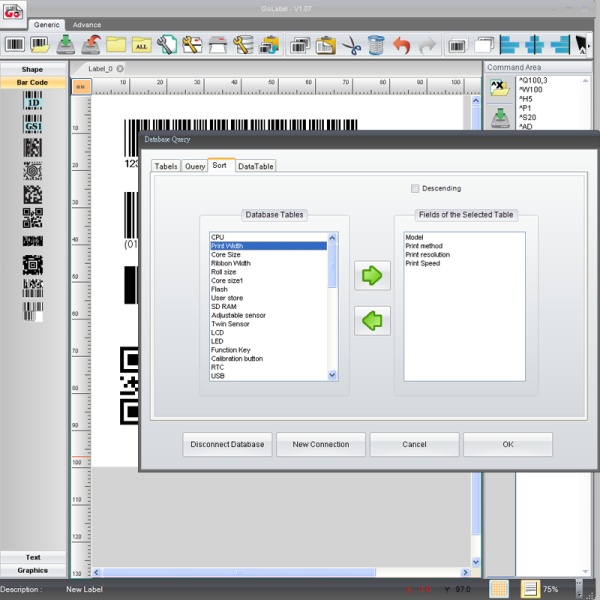Remove field with green left arrow
The height and width of the screenshot is (600, 600).
pos(372,321)
